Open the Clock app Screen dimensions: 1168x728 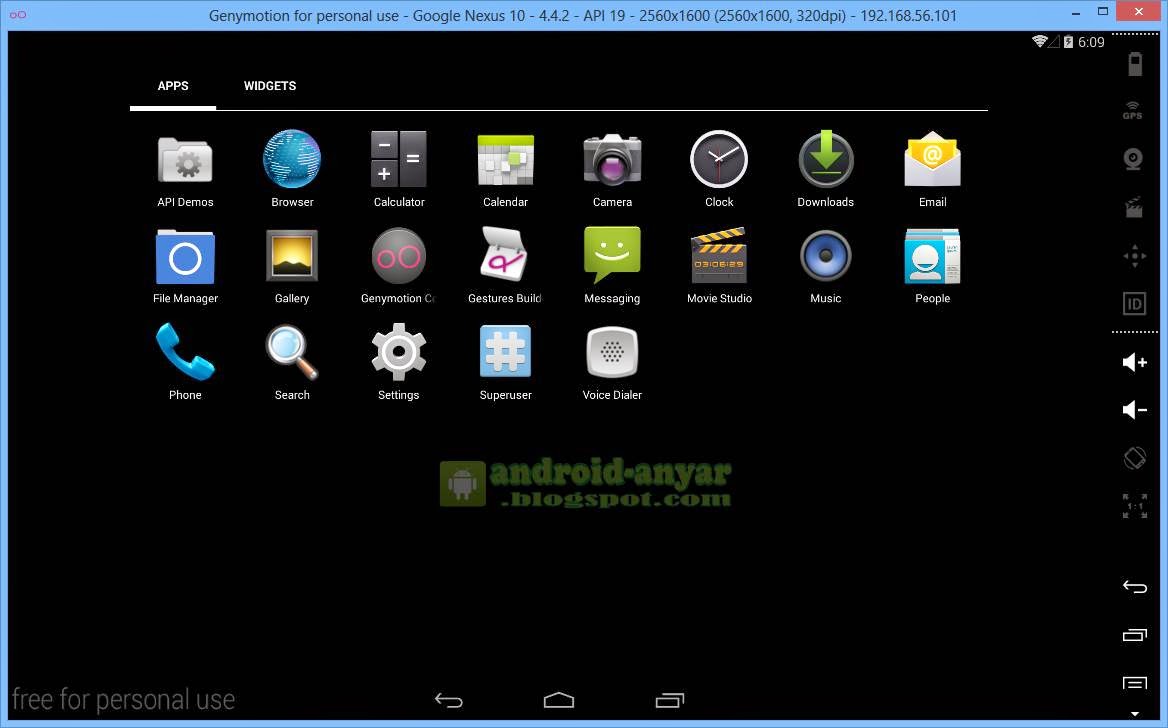719,168
